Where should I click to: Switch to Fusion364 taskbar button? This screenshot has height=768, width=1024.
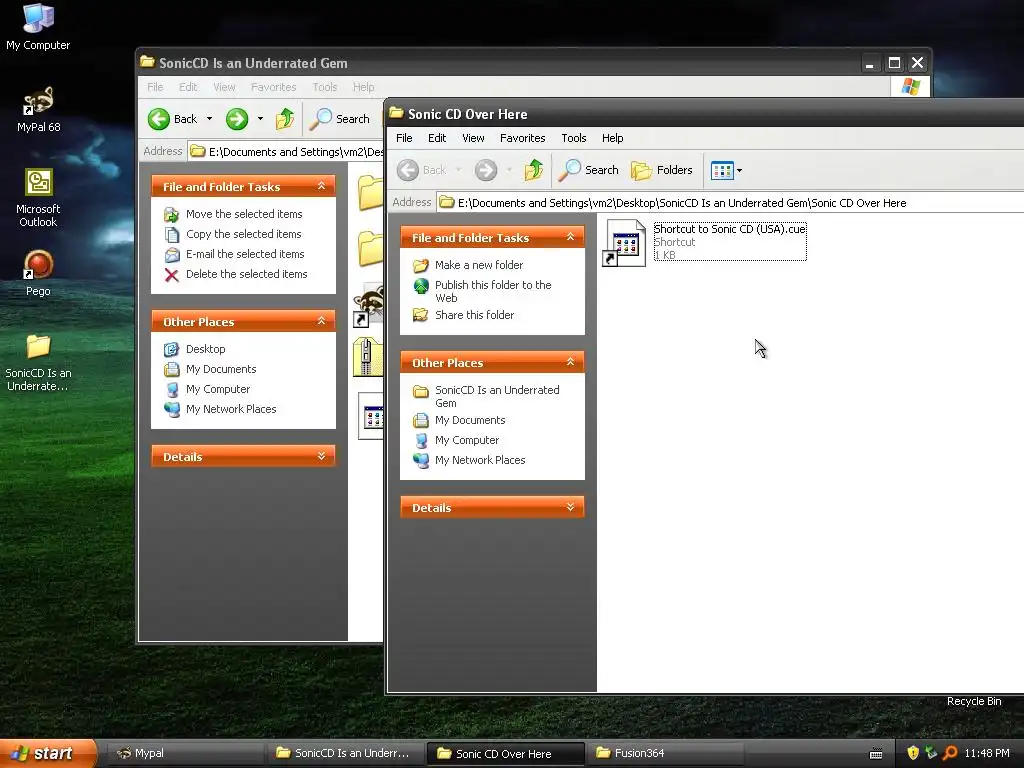coord(665,754)
